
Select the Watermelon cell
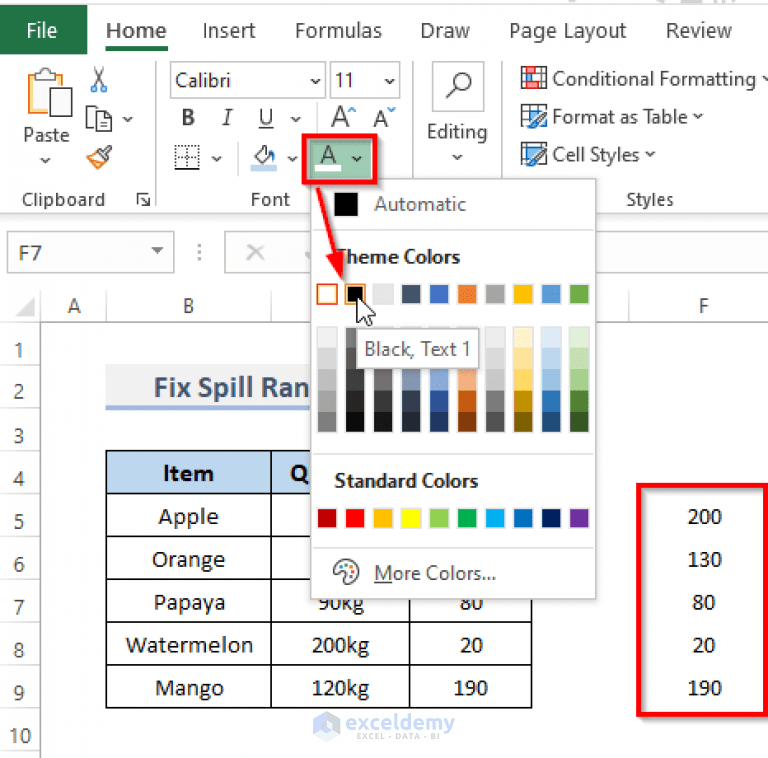pyautogui.click(x=189, y=644)
